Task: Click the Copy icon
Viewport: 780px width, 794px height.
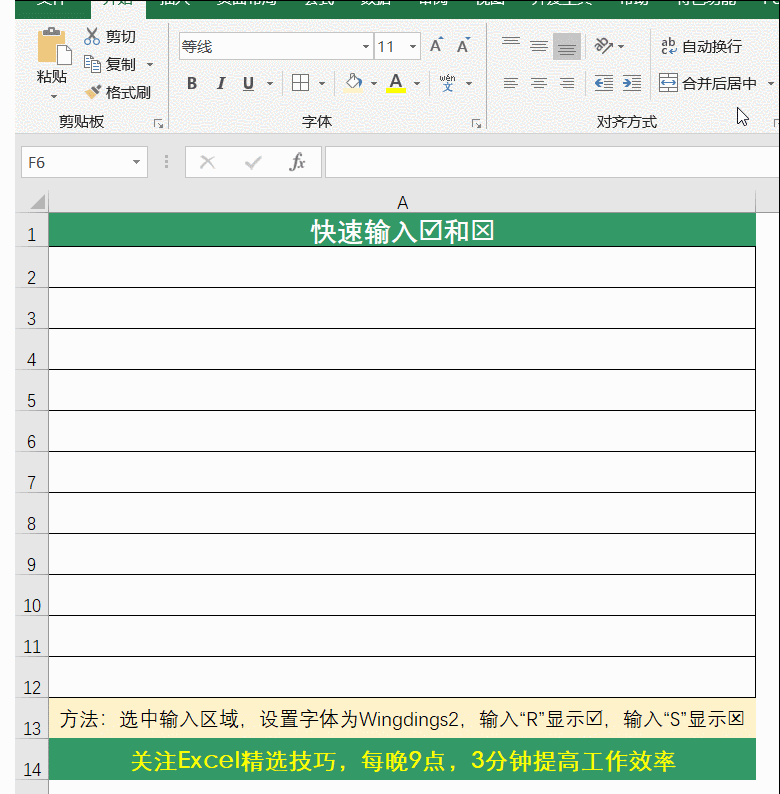Action: click(x=92, y=64)
